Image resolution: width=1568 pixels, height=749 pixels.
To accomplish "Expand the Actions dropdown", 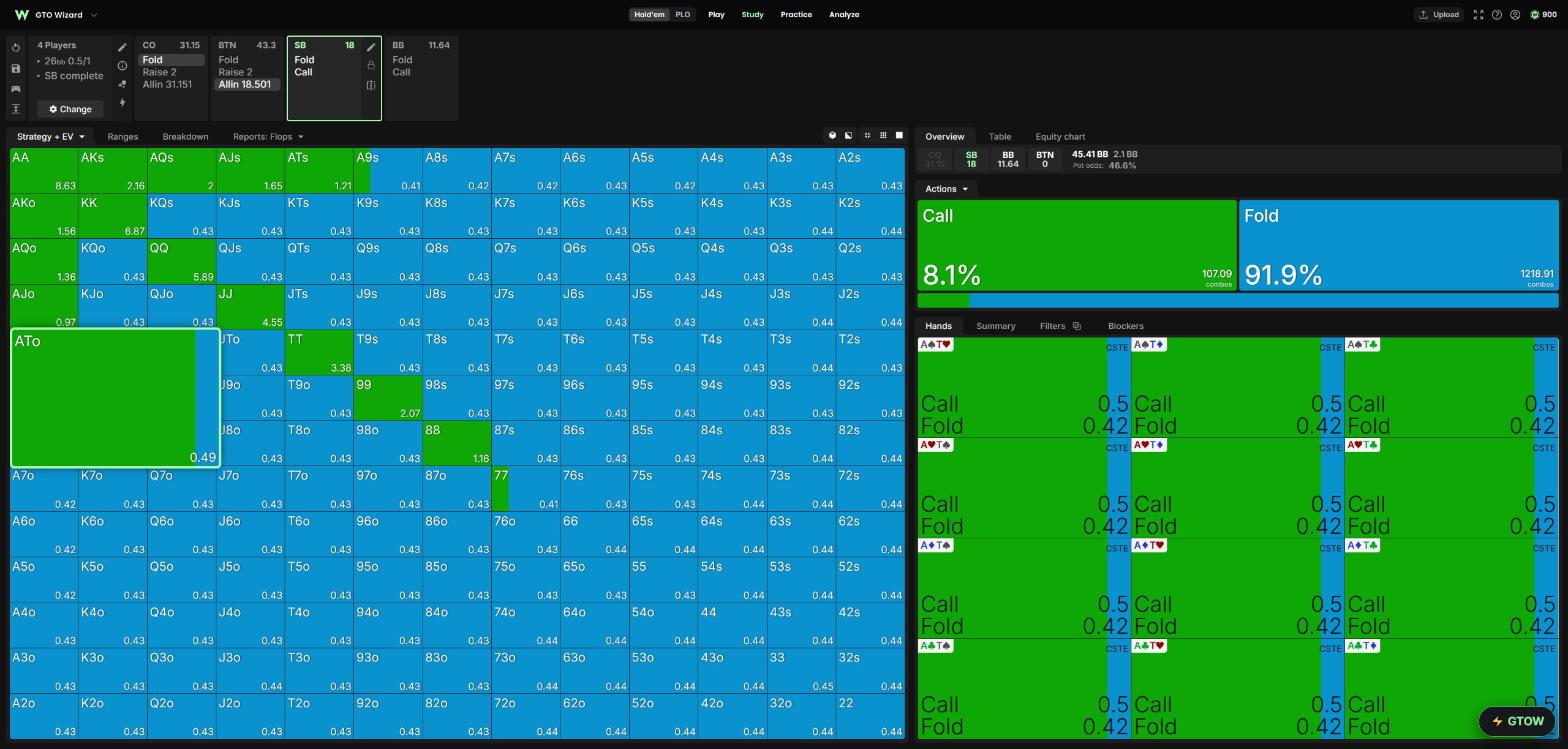I will click(x=946, y=189).
